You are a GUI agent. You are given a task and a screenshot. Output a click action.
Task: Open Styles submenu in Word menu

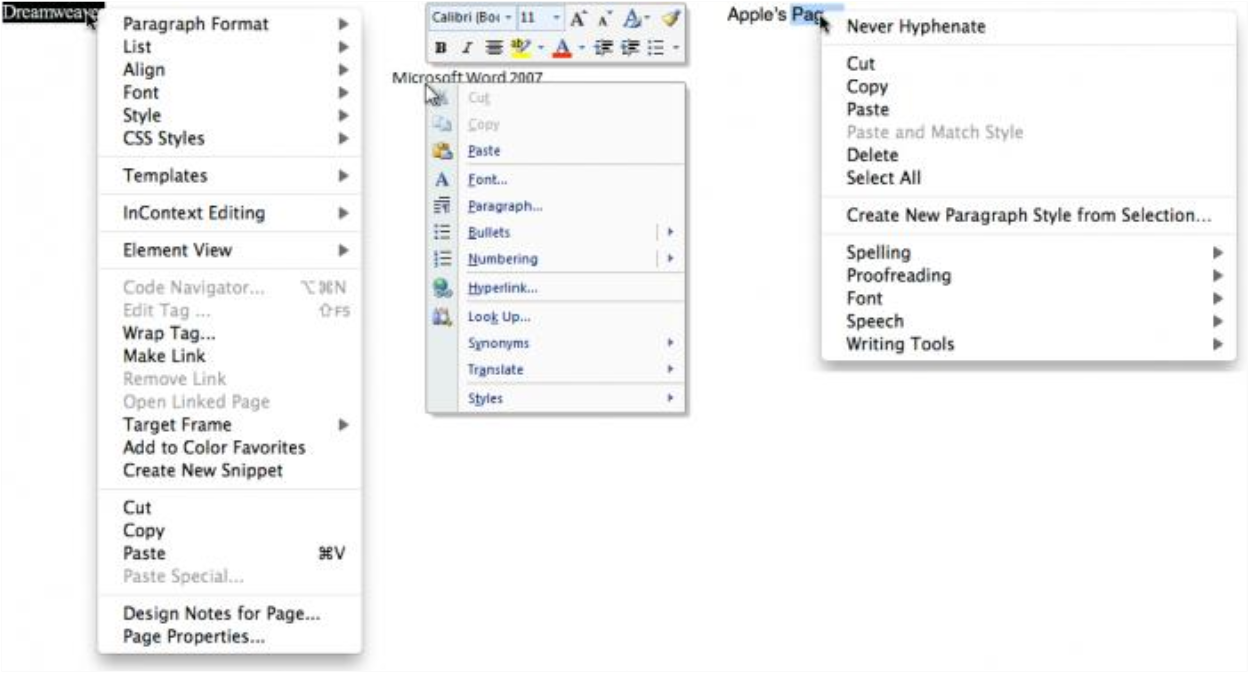click(572, 398)
